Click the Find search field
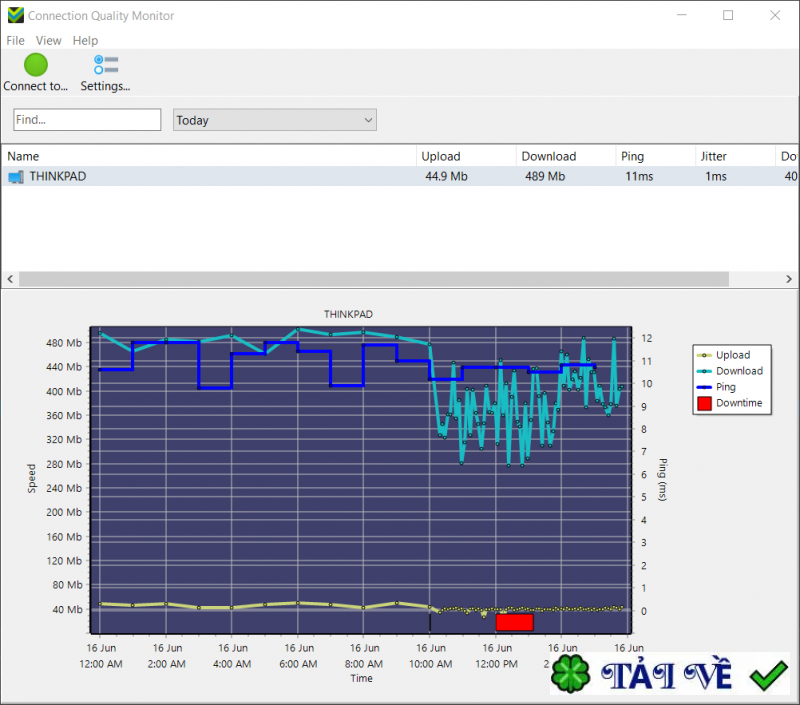The width and height of the screenshot is (800, 705). point(87,120)
